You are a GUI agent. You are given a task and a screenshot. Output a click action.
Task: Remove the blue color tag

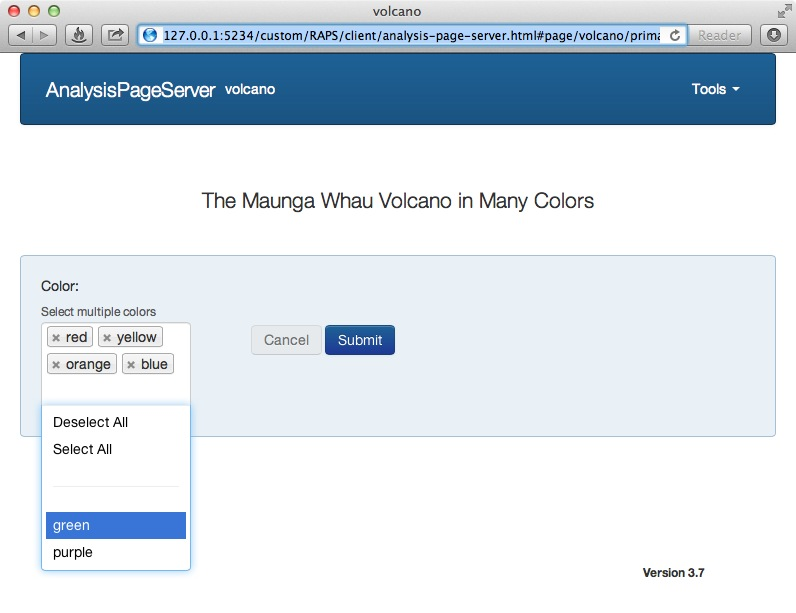131,365
